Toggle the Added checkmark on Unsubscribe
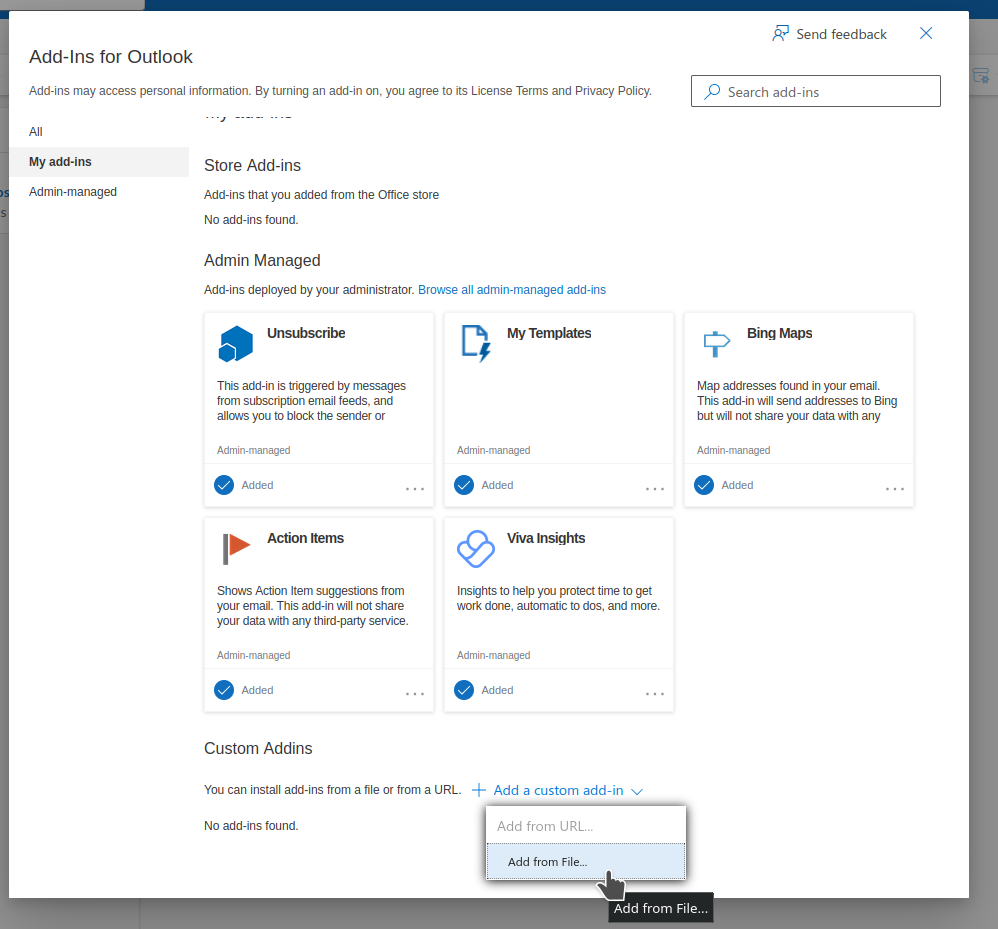This screenshot has width=998, height=929. 223,484
